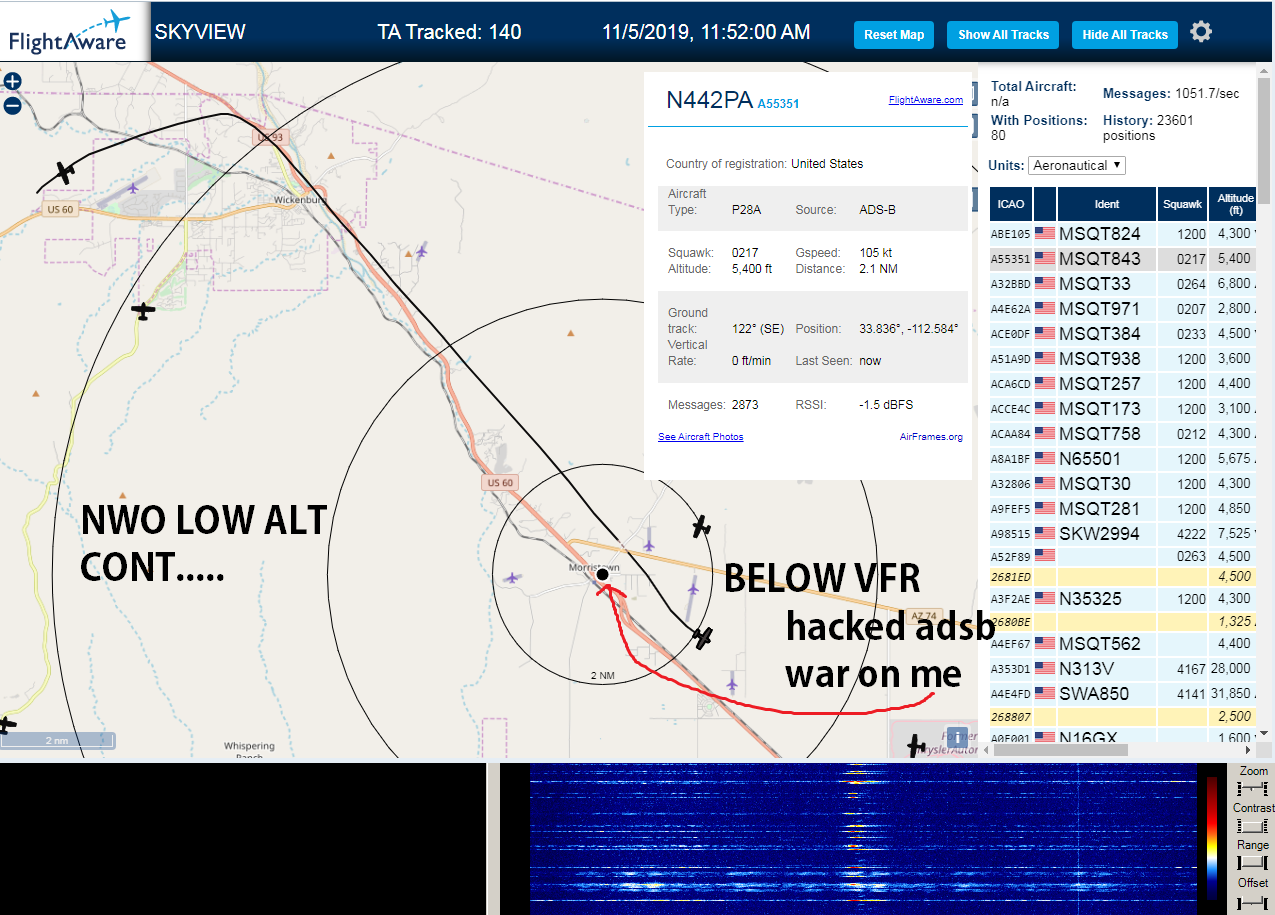Image resolution: width=1275 pixels, height=915 pixels.
Task: Select the MSQT281 row
Action: pos(1124,509)
